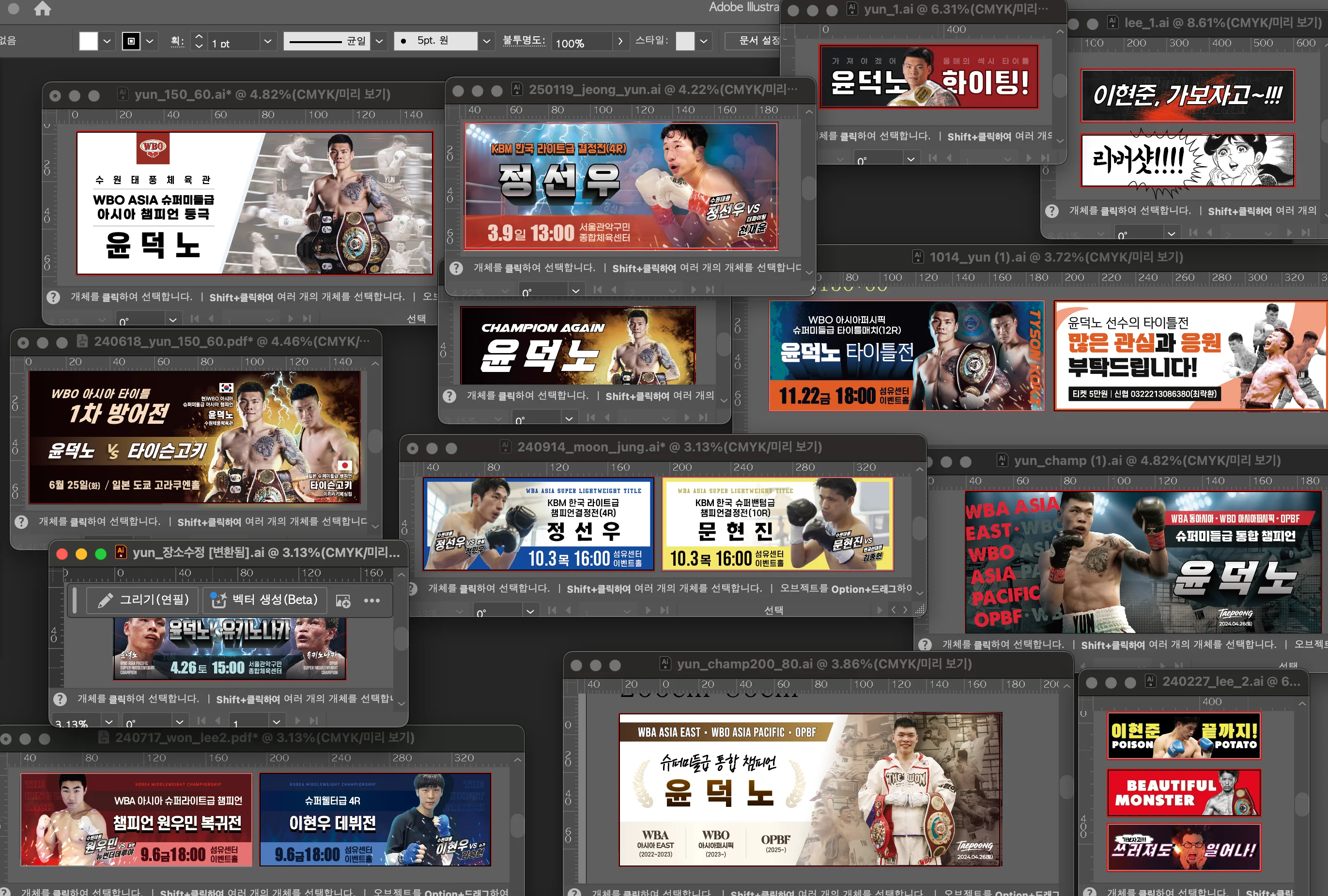Activate the 240914_moon_jung.ai document title bar
Viewport: 1328px width, 896px height.
click(668, 447)
